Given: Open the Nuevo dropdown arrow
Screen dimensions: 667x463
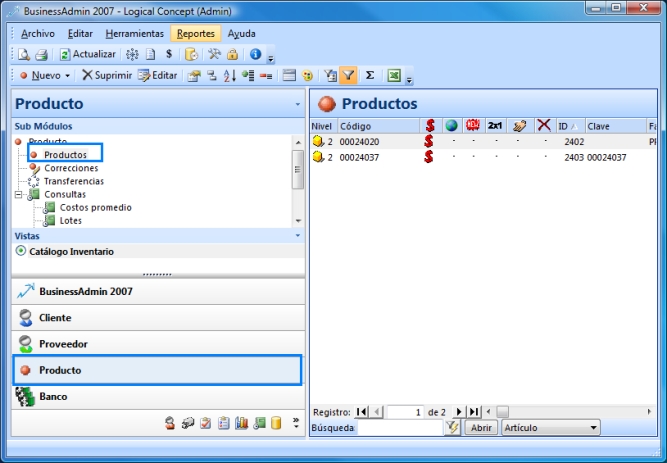Looking at the screenshot, I should (x=68, y=75).
